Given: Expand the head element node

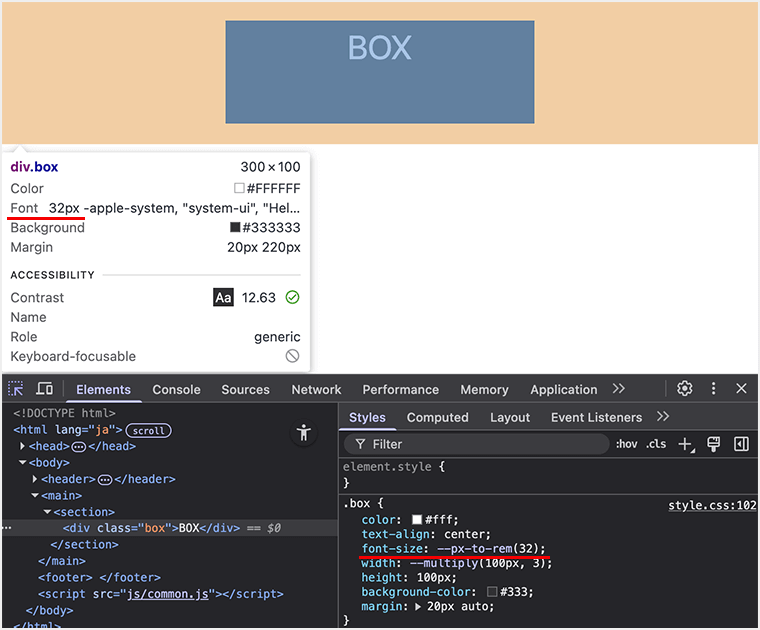Looking at the screenshot, I should tap(22, 446).
